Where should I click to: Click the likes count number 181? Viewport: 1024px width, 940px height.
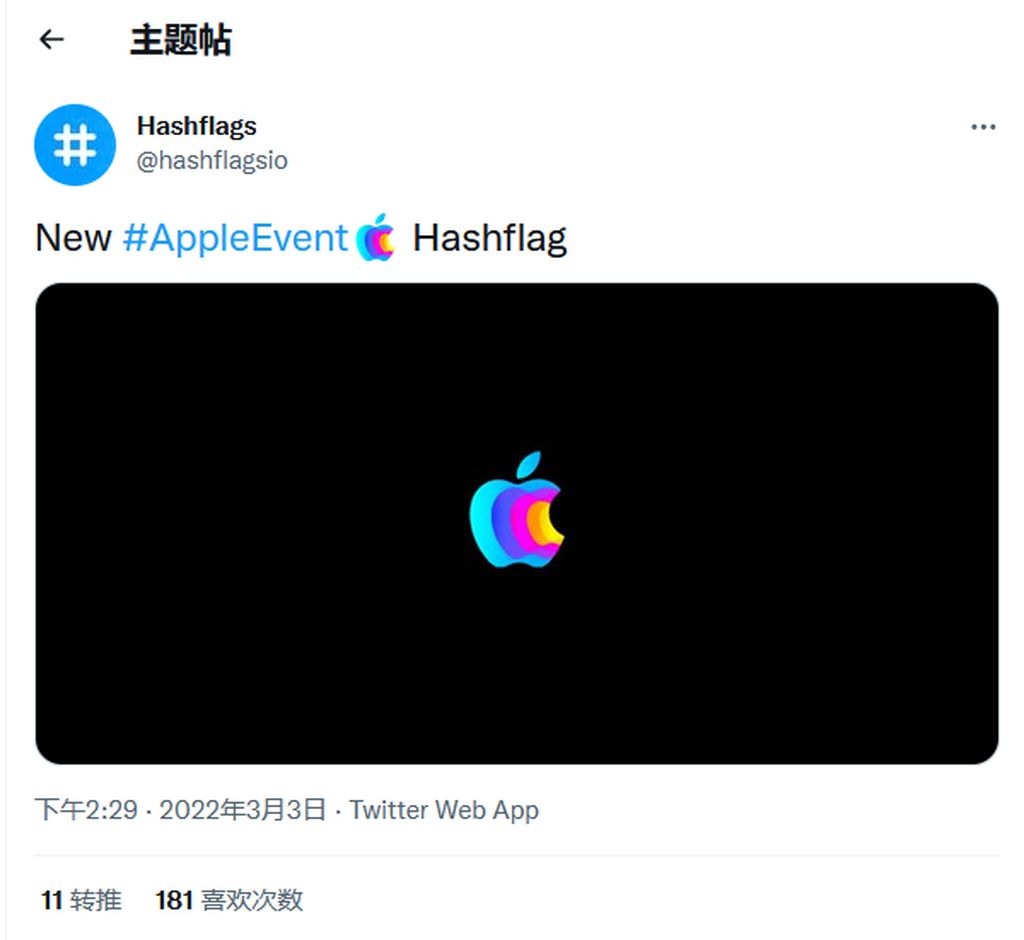coord(174,900)
